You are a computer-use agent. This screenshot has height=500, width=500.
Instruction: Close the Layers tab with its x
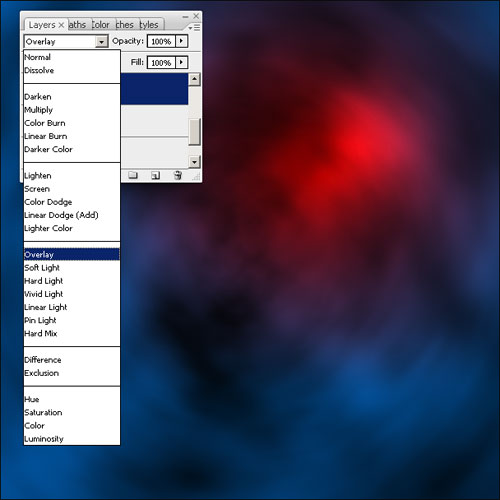coord(61,25)
